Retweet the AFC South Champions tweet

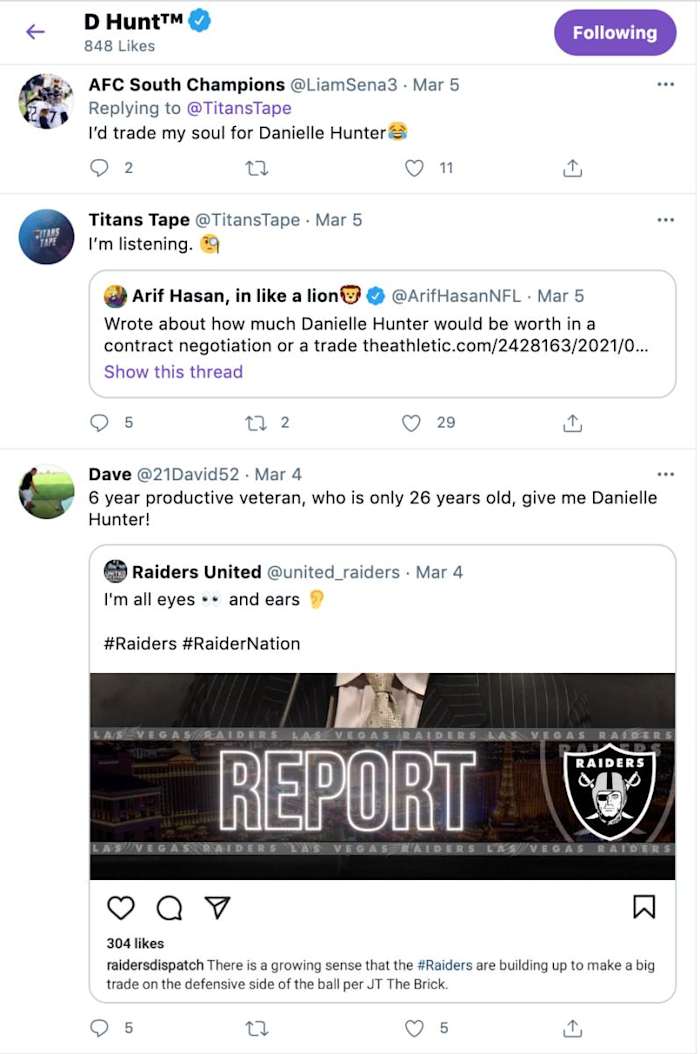(x=256, y=168)
